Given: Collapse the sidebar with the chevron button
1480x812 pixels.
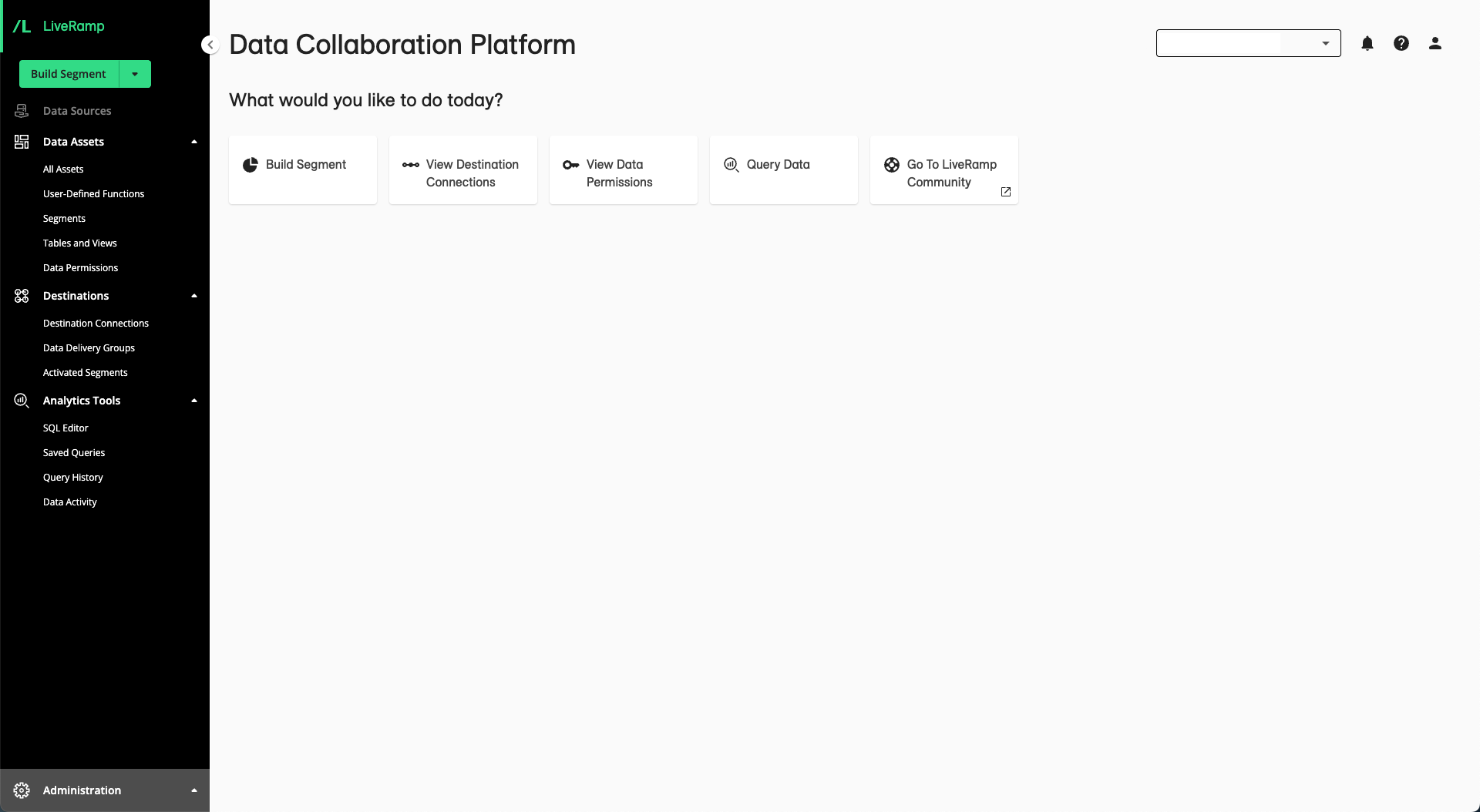Looking at the screenshot, I should [x=210, y=45].
